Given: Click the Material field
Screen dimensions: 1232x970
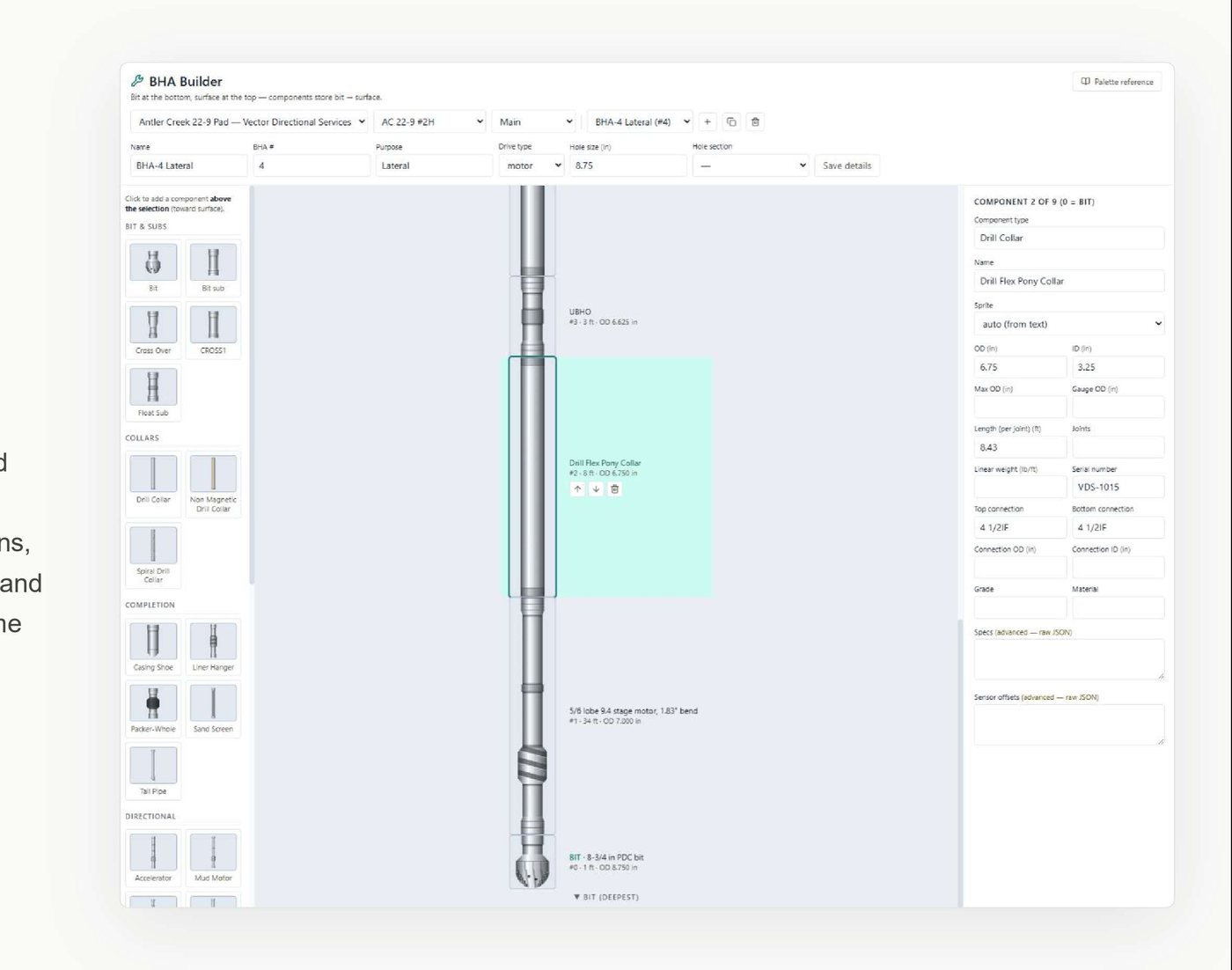Looking at the screenshot, I should [1118, 607].
